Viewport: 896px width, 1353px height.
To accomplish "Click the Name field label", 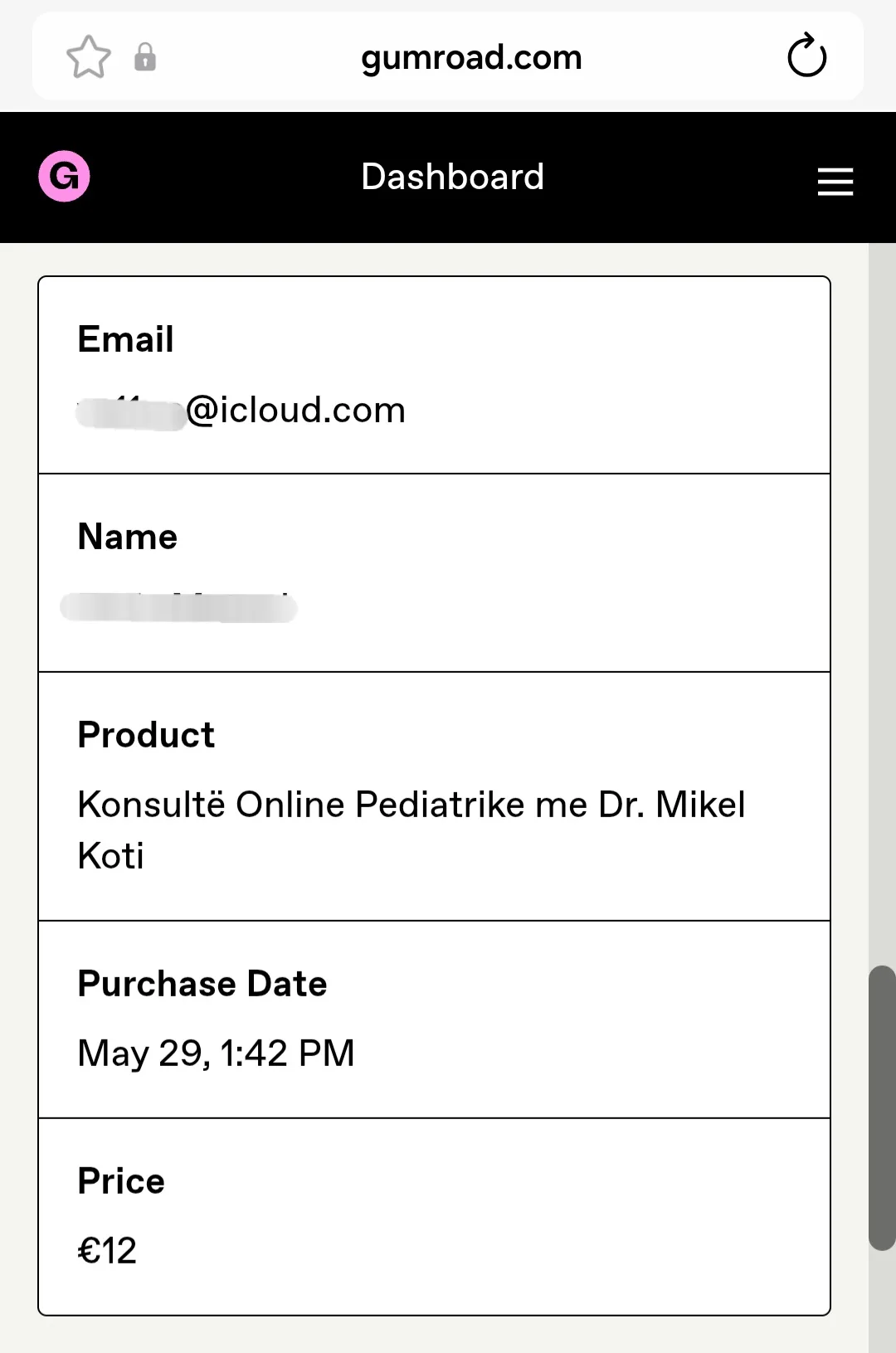I will [127, 537].
